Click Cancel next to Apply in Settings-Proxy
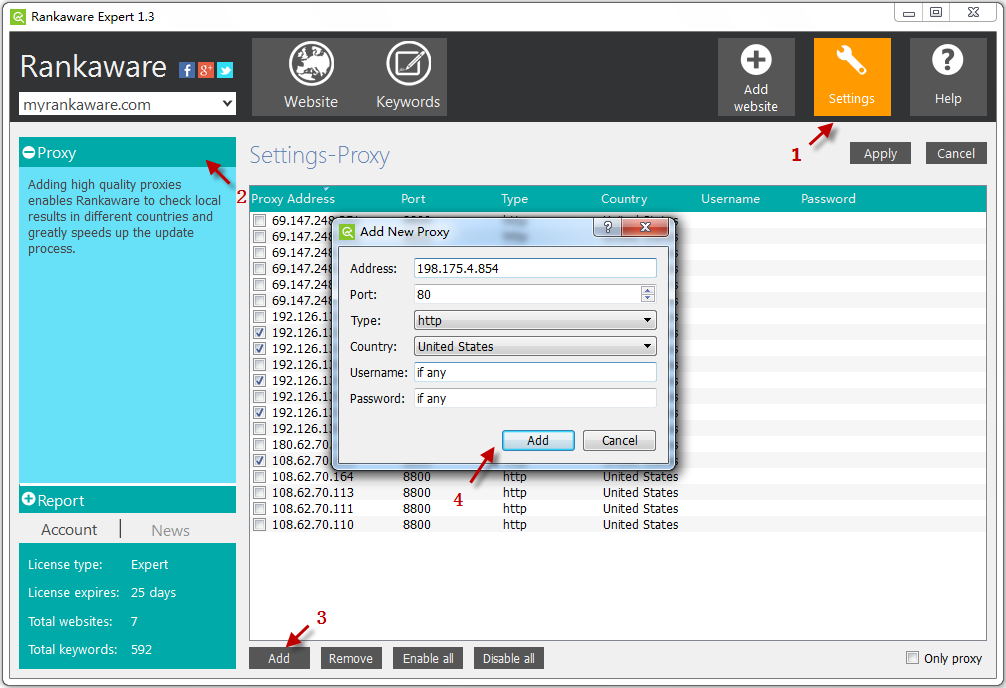The height and width of the screenshot is (688, 1006). click(956, 153)
